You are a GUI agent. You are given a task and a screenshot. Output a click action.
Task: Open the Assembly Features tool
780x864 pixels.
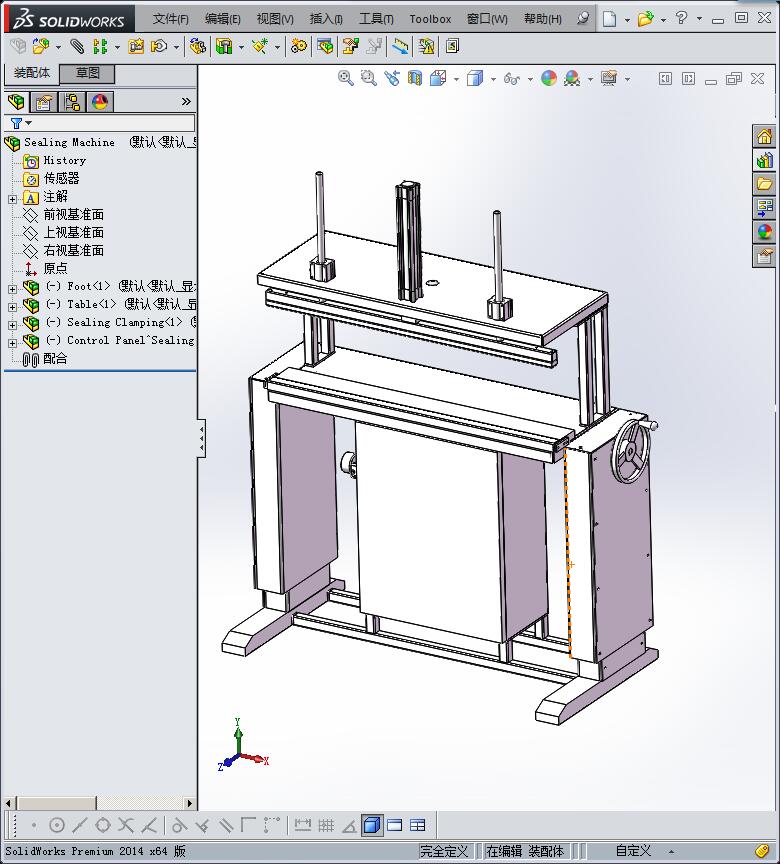(224, 46)
